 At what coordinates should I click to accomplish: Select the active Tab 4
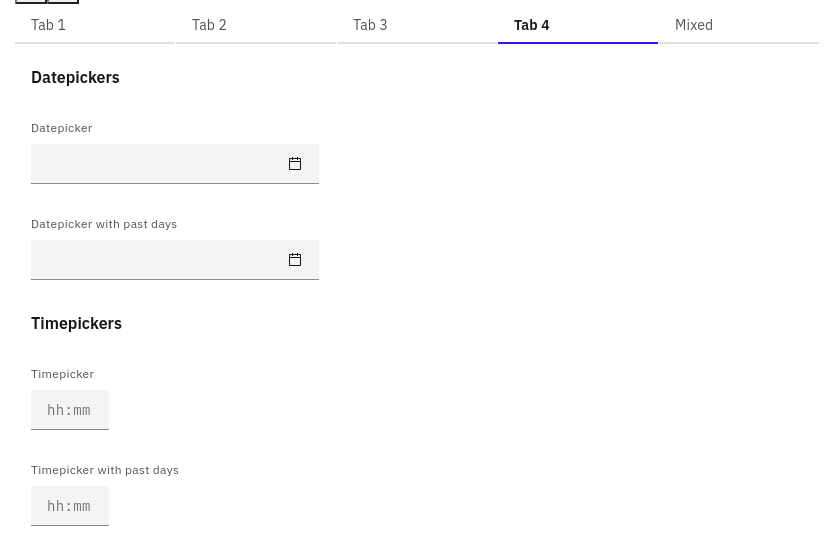[578, 25]
